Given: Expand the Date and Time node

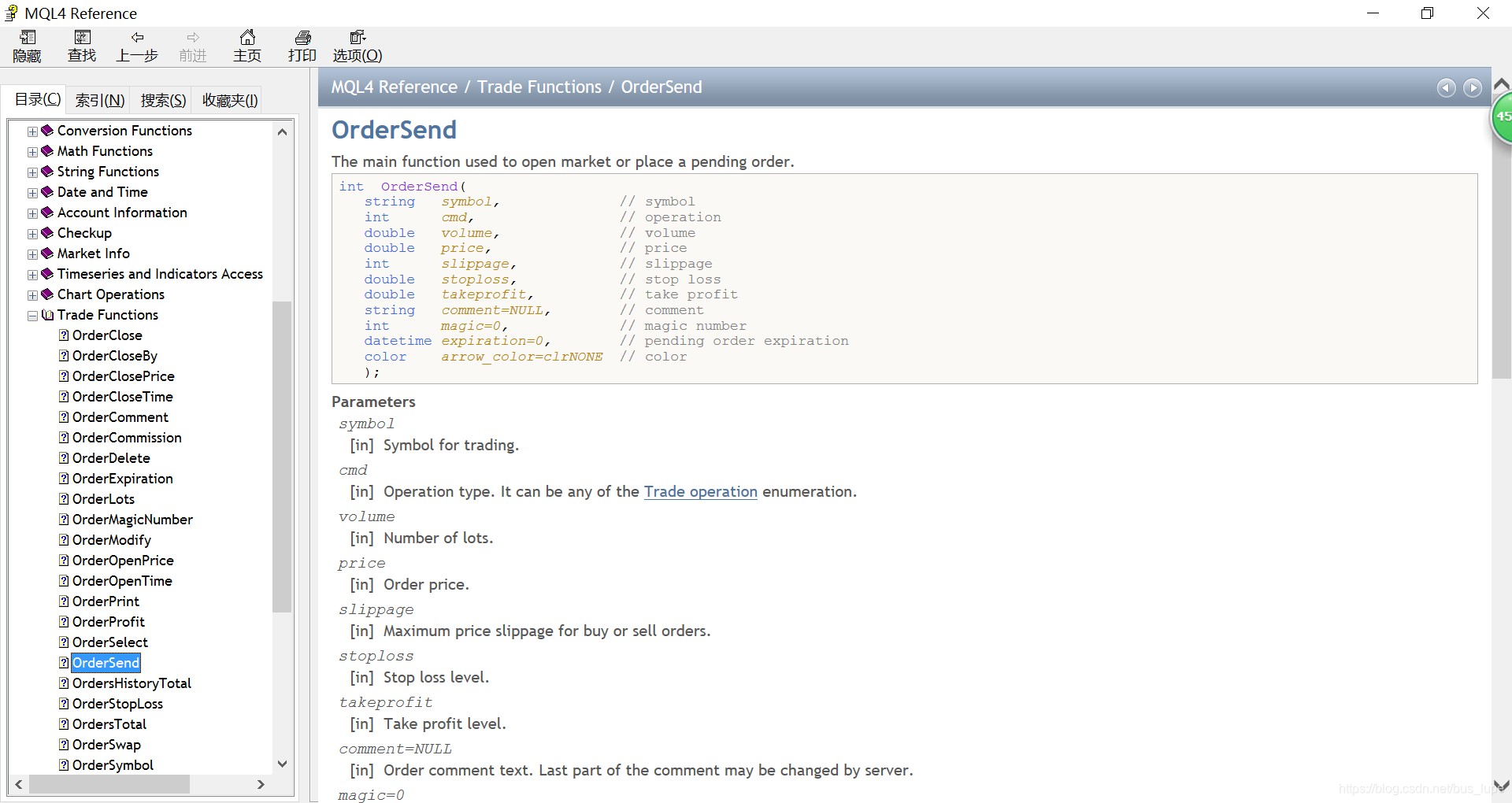Looking at the screenshot, I should tap(32, 193).
